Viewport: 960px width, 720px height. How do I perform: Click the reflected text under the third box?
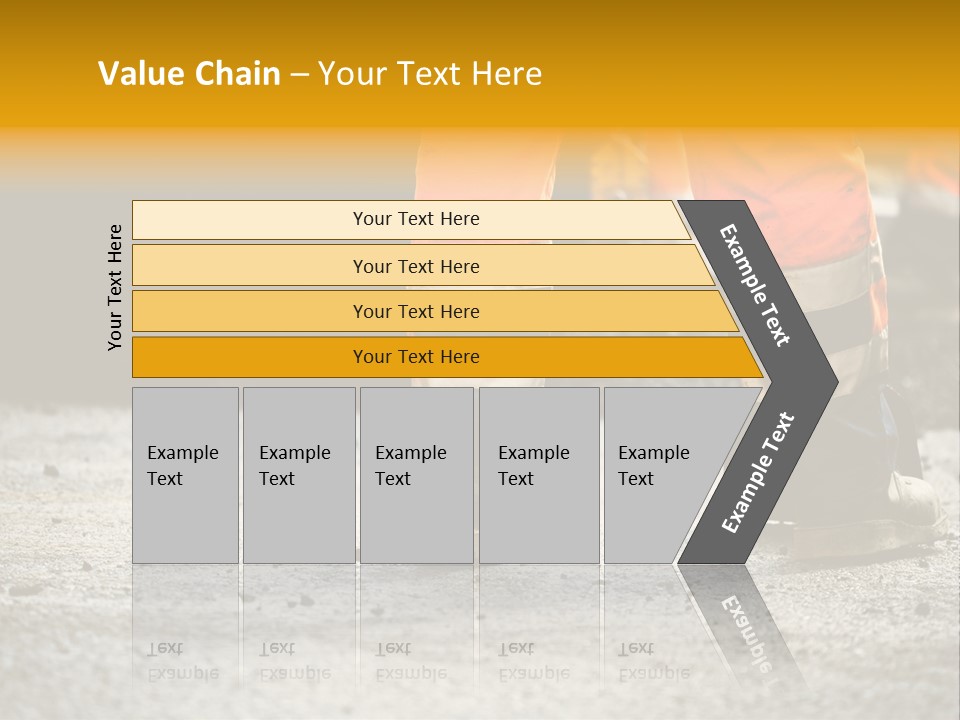[411, 660]
